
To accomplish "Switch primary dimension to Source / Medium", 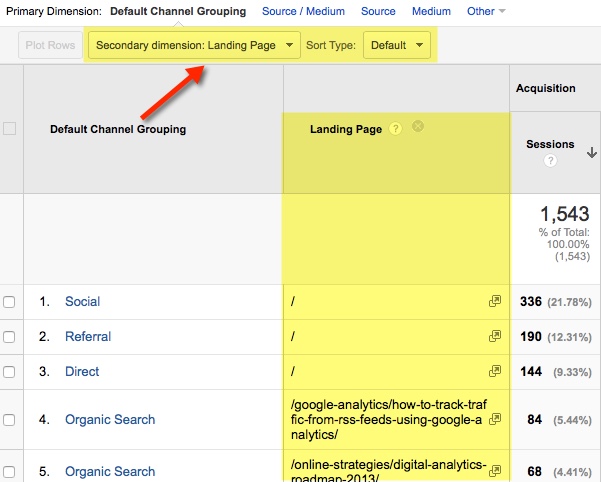I will coord(303,11).
